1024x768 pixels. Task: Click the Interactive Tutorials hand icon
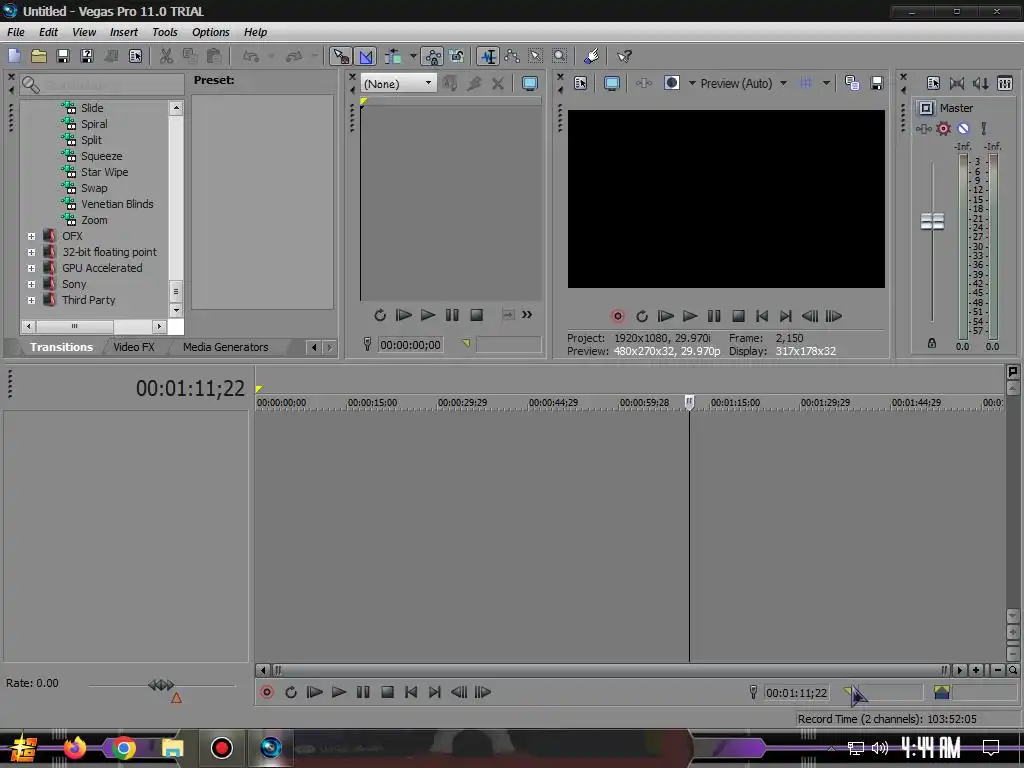591,56
